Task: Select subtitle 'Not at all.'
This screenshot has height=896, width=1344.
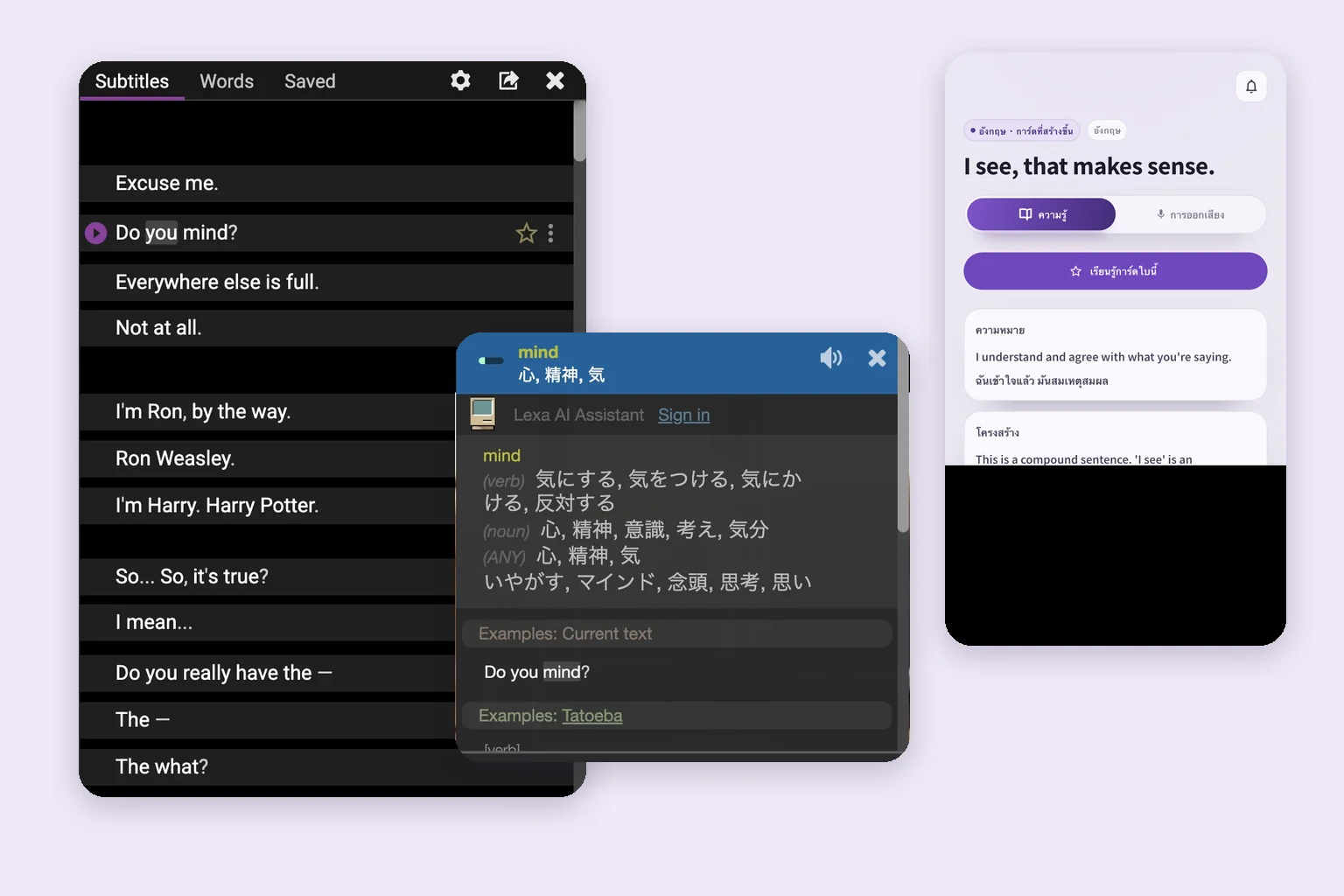Action: [x=326, y=328]
